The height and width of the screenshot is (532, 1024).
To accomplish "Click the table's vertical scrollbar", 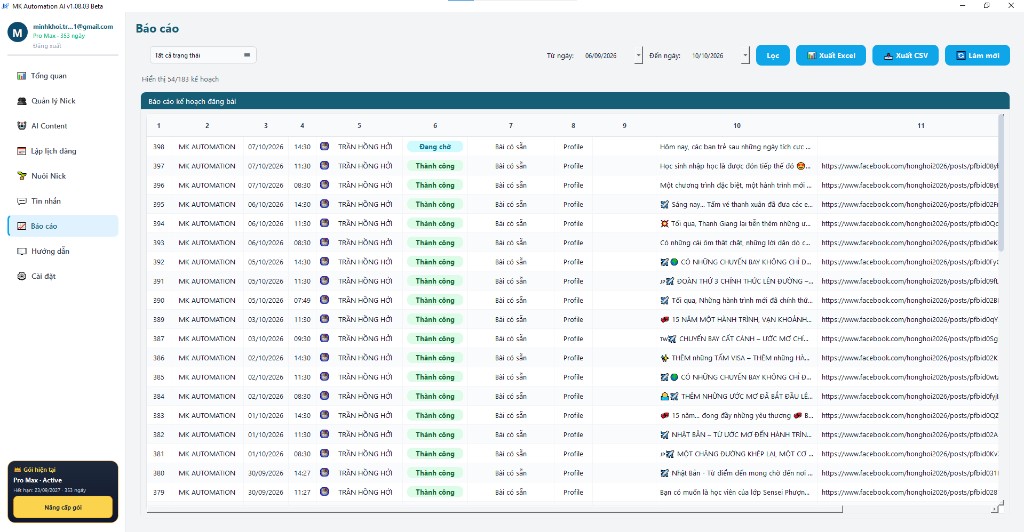I will 1000,183.
